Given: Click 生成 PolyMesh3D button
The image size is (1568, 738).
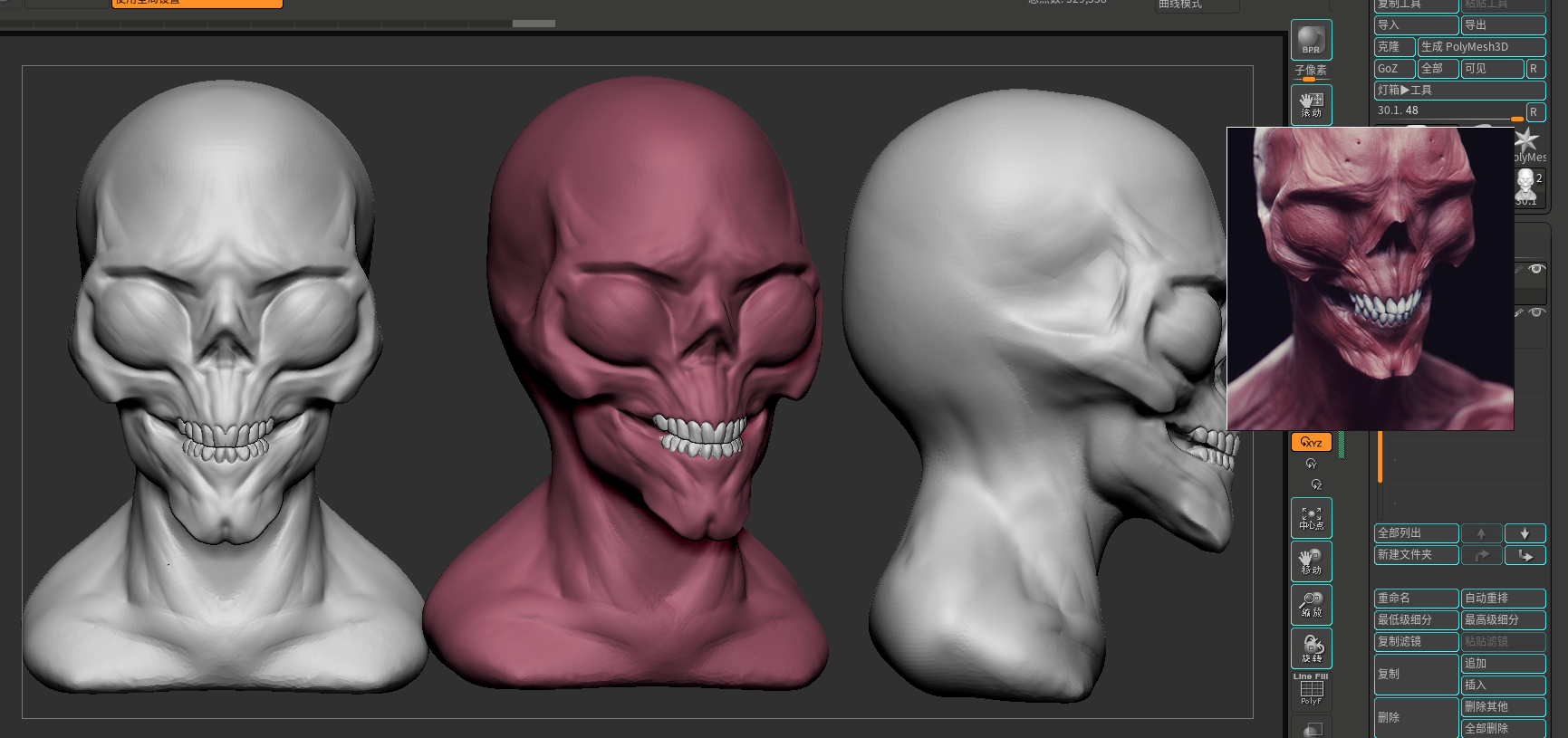Looking at the screenshot, I should [x=1482, y=47].
